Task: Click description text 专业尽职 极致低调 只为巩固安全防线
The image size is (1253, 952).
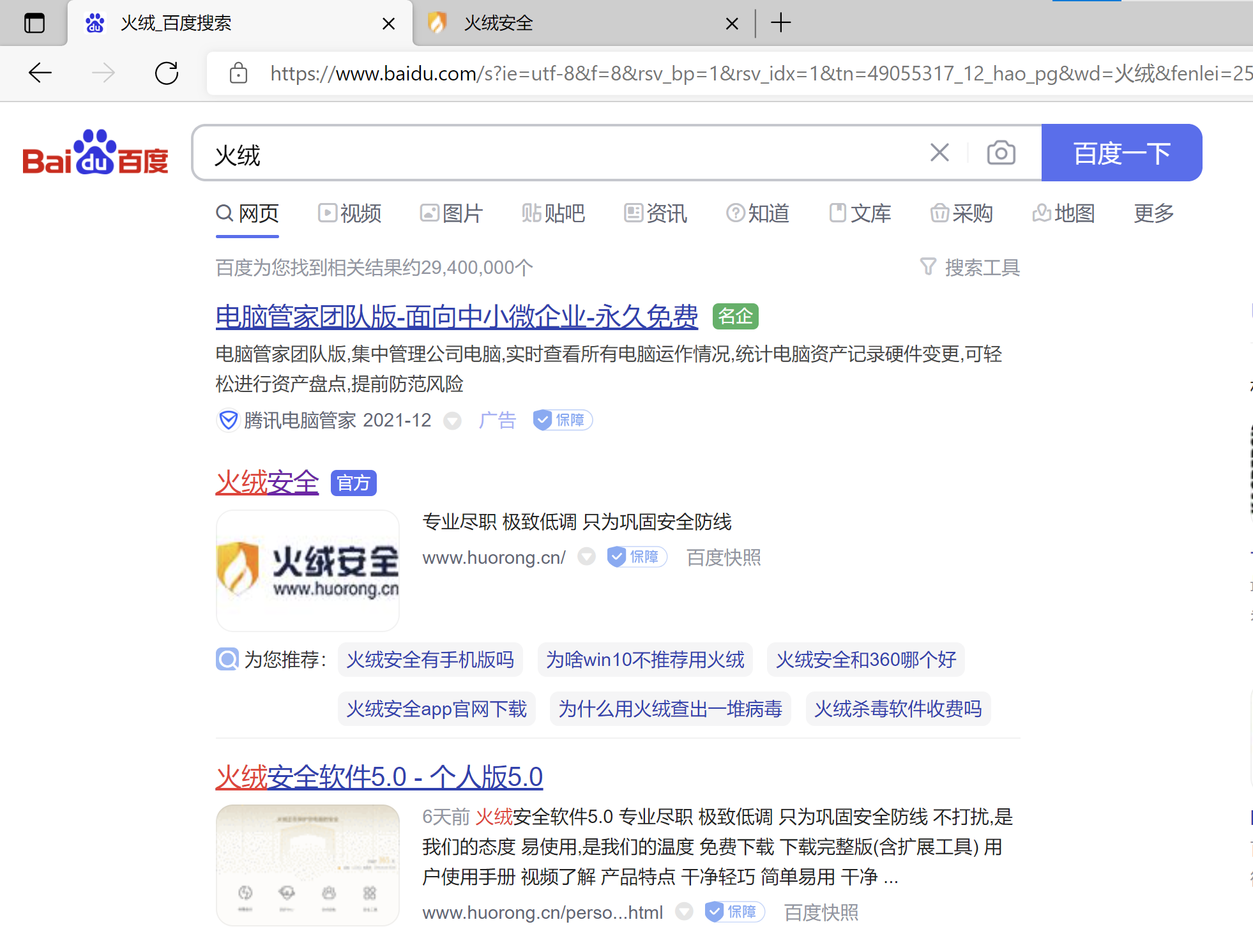Action: click(577, 522)
